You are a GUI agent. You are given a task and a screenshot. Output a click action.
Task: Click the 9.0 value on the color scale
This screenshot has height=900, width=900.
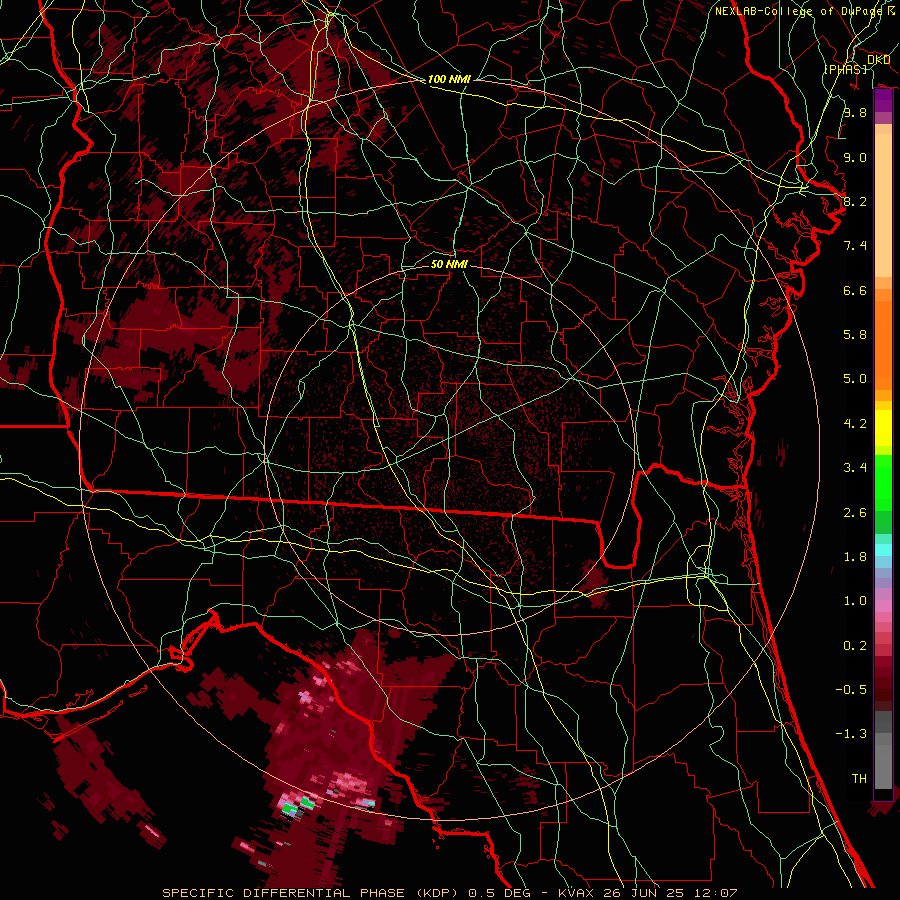855,157
